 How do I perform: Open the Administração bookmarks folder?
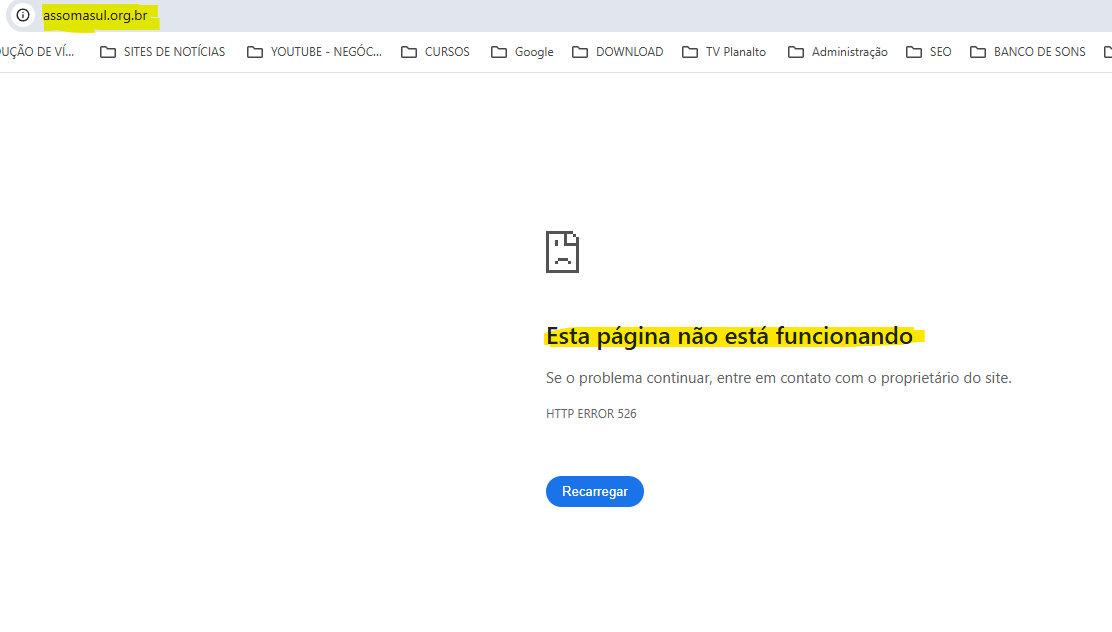pyautogui.click(x=794, y=51)
